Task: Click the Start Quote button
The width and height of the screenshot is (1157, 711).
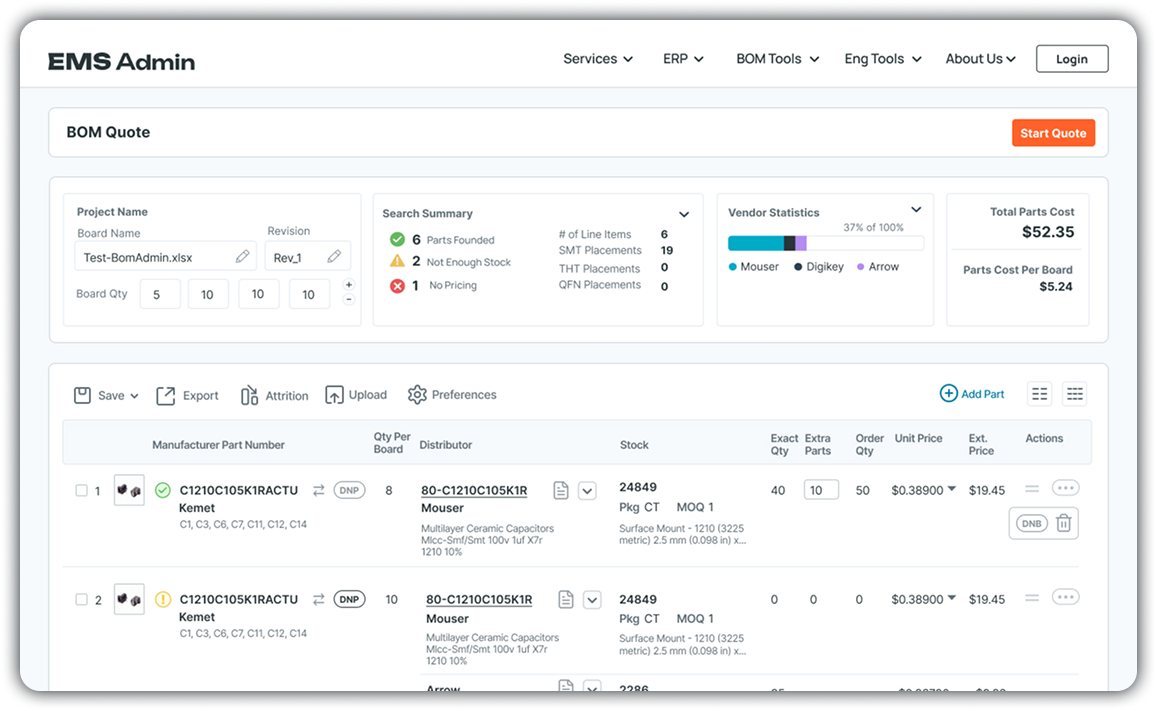Action: pos(1053,133)
